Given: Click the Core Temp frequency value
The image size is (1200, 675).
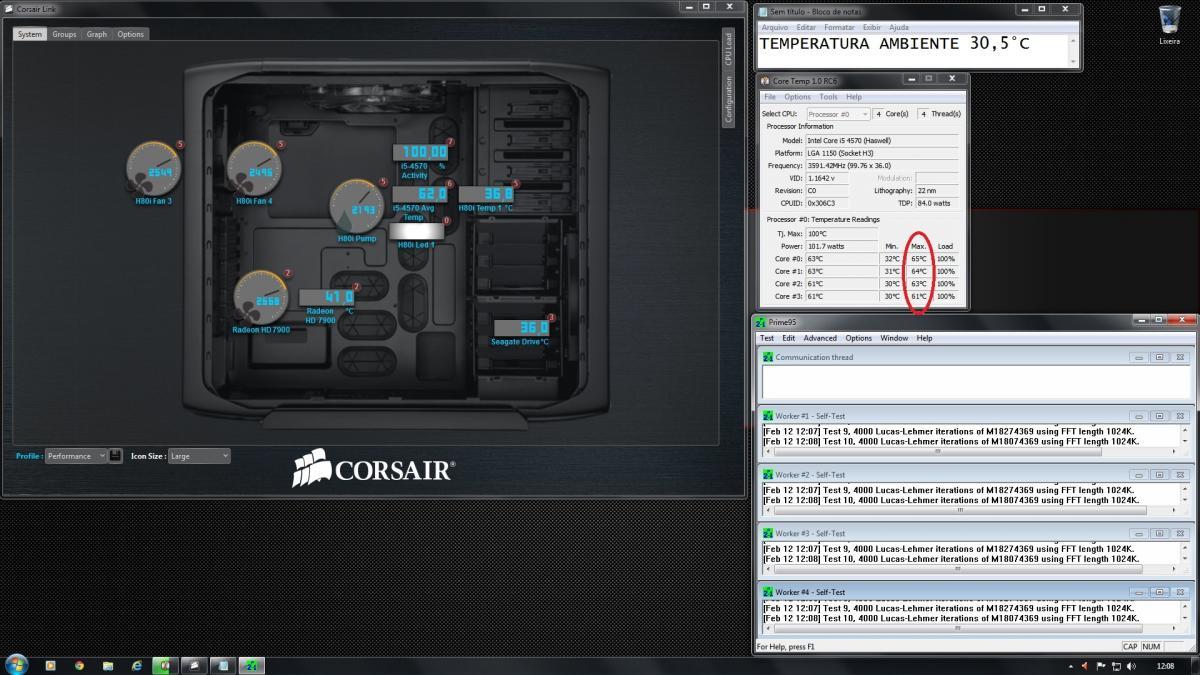Looking at the screenshot, I should tap(881, 166).
